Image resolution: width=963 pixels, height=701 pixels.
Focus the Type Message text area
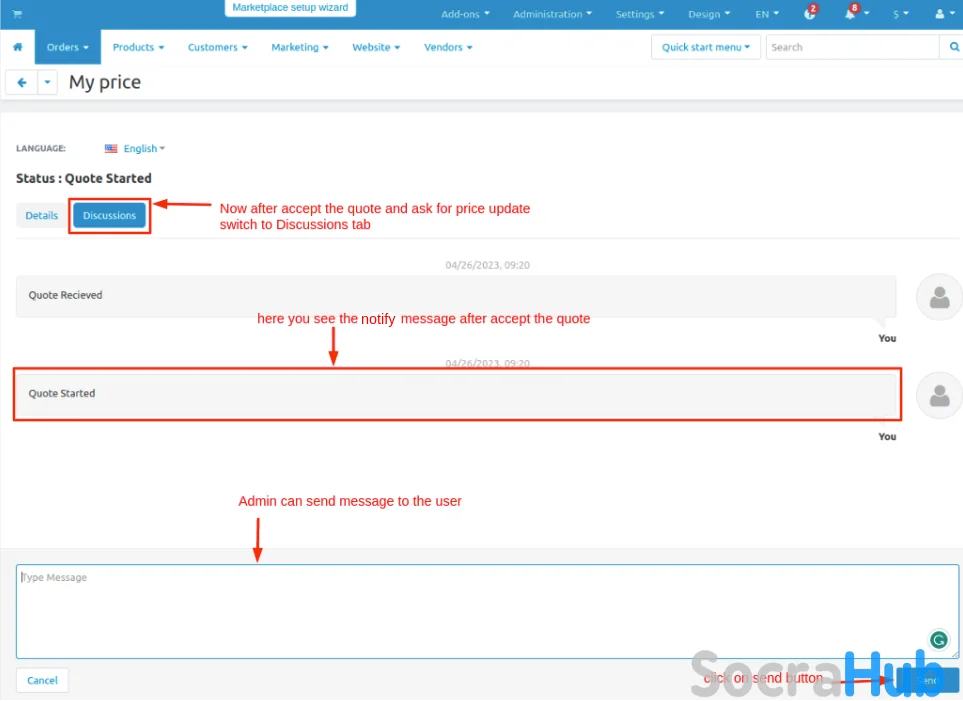click(487, 612)
